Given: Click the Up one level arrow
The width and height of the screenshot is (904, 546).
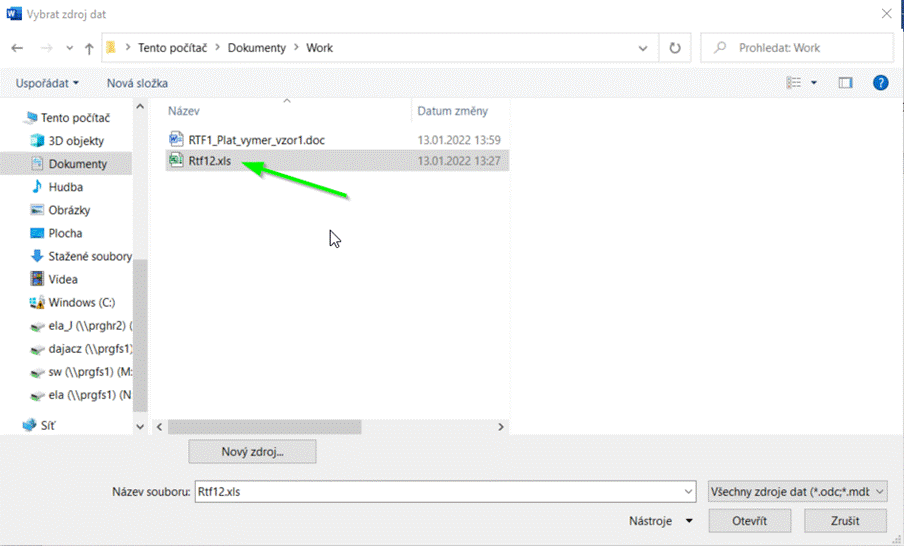Looking at the screenshot, I should [x=89, y=48].
